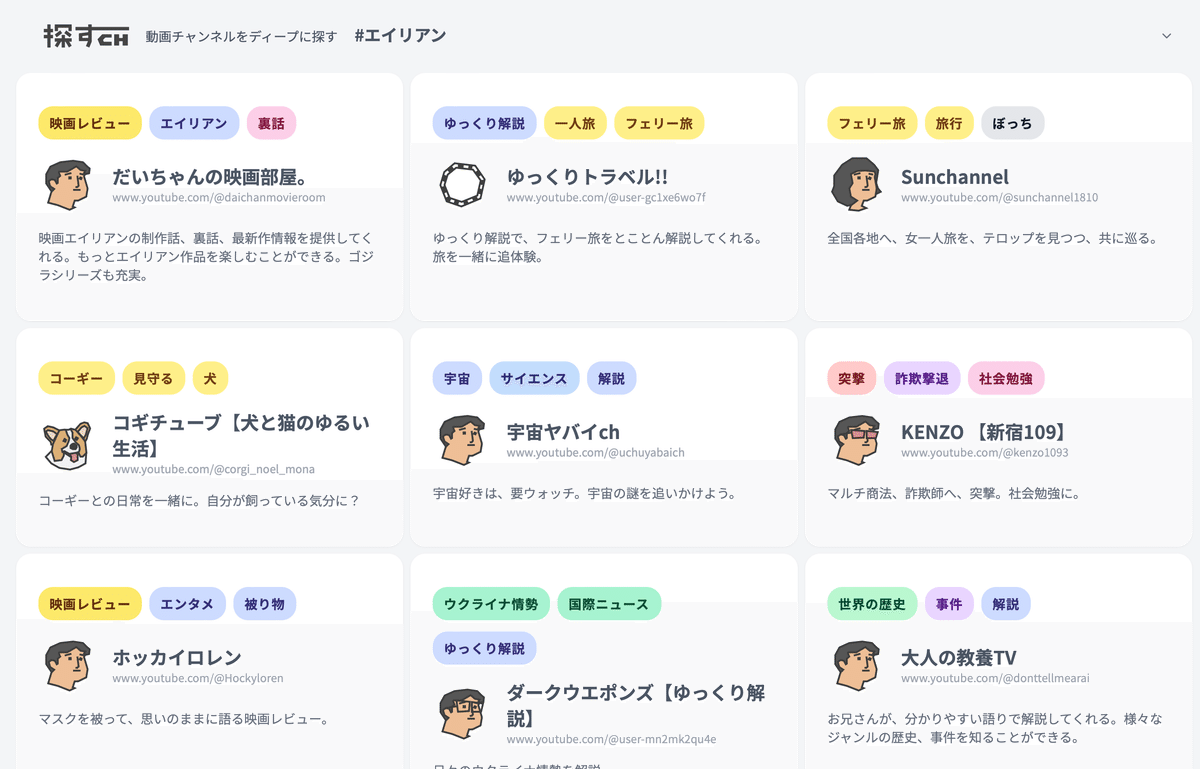The image size is (1200, 769).
Task: Select 解説 tag on 大人の教養TV card
Action: coord(1006,604)
